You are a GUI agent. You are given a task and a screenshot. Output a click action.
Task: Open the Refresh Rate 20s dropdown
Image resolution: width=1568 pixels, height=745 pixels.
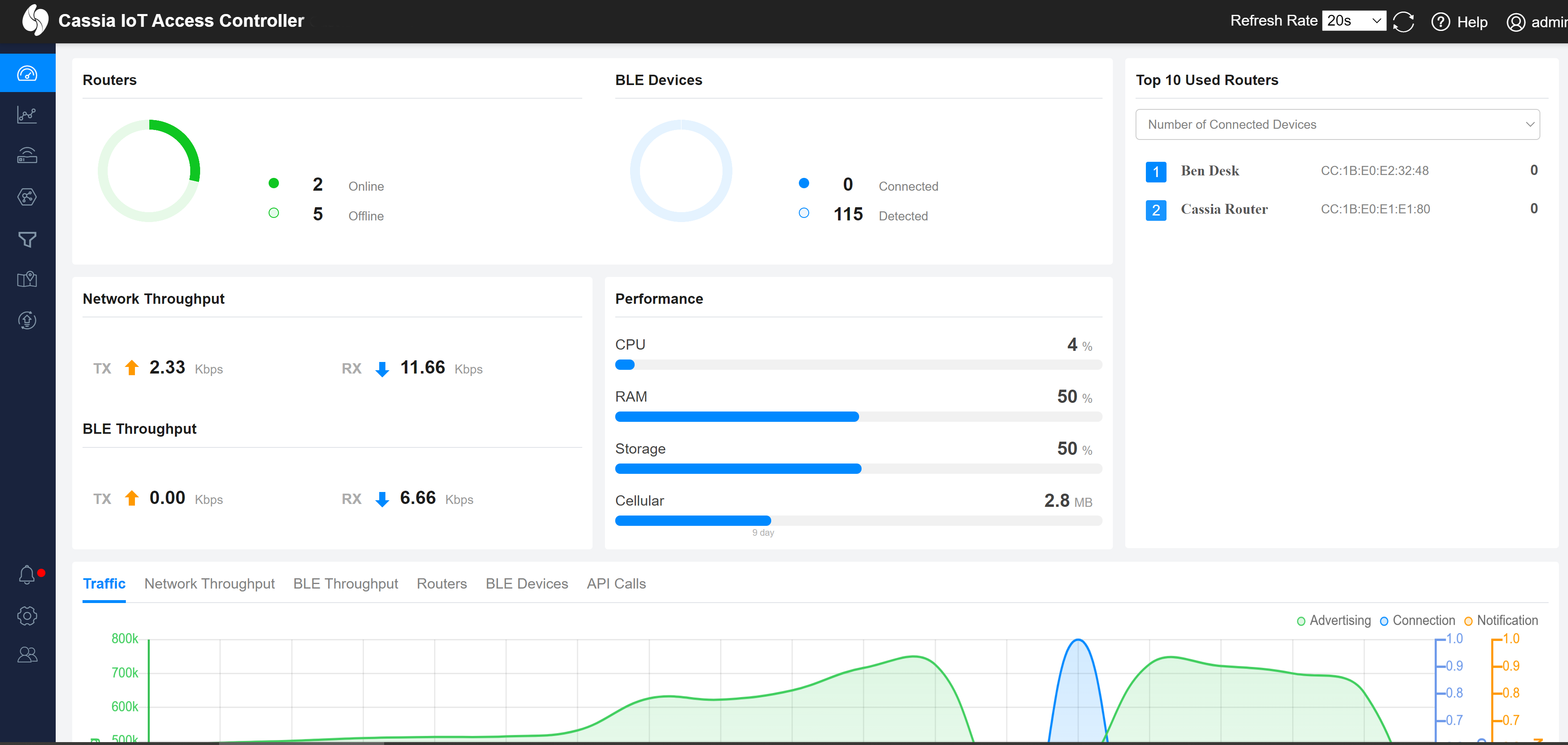1354,21
